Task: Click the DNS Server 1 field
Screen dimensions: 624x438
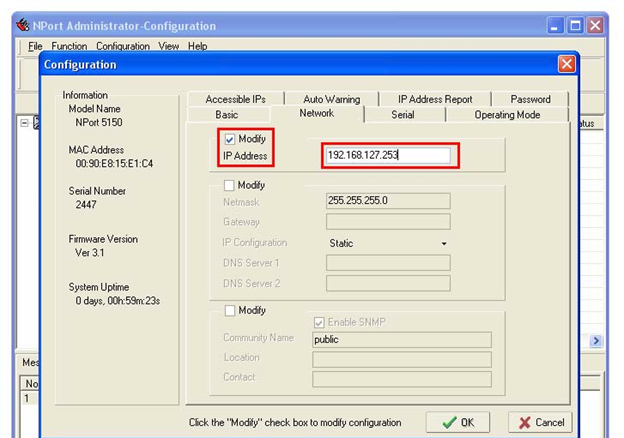Action: point(388,263)
